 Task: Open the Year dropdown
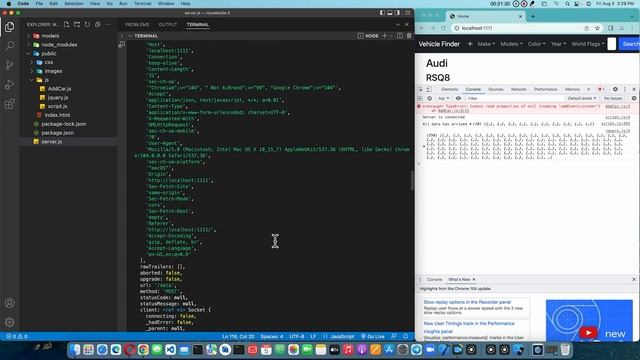tap(558, 44)
